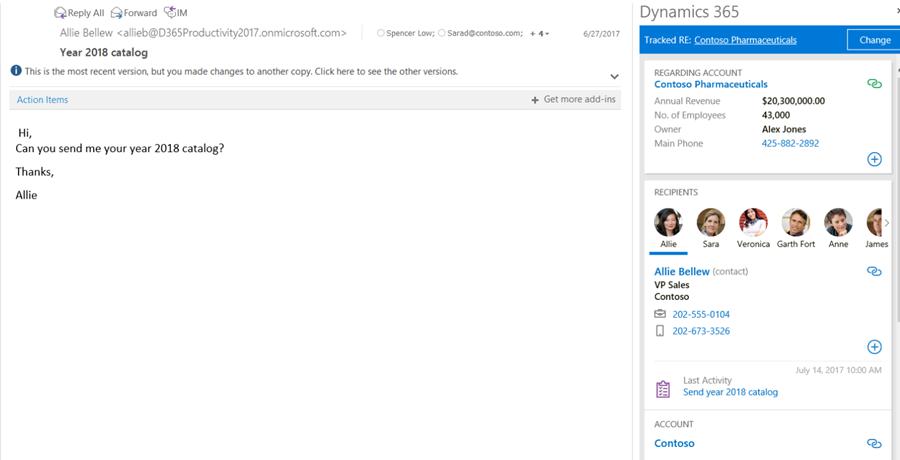Click the mobile phone icon
The image size is (900, 460).
660,331
